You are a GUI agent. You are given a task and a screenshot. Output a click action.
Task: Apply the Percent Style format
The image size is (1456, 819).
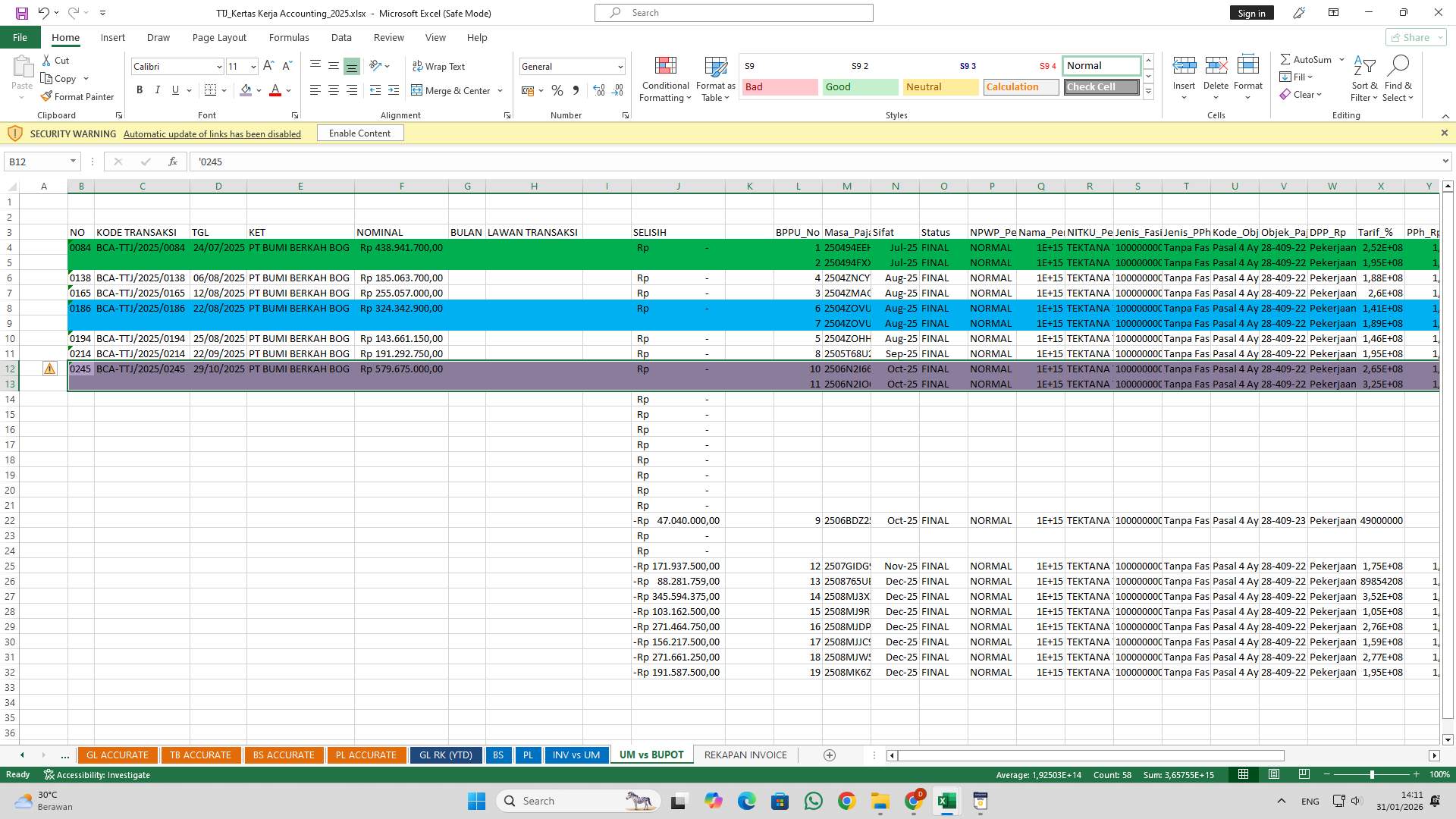click(557, 90)
